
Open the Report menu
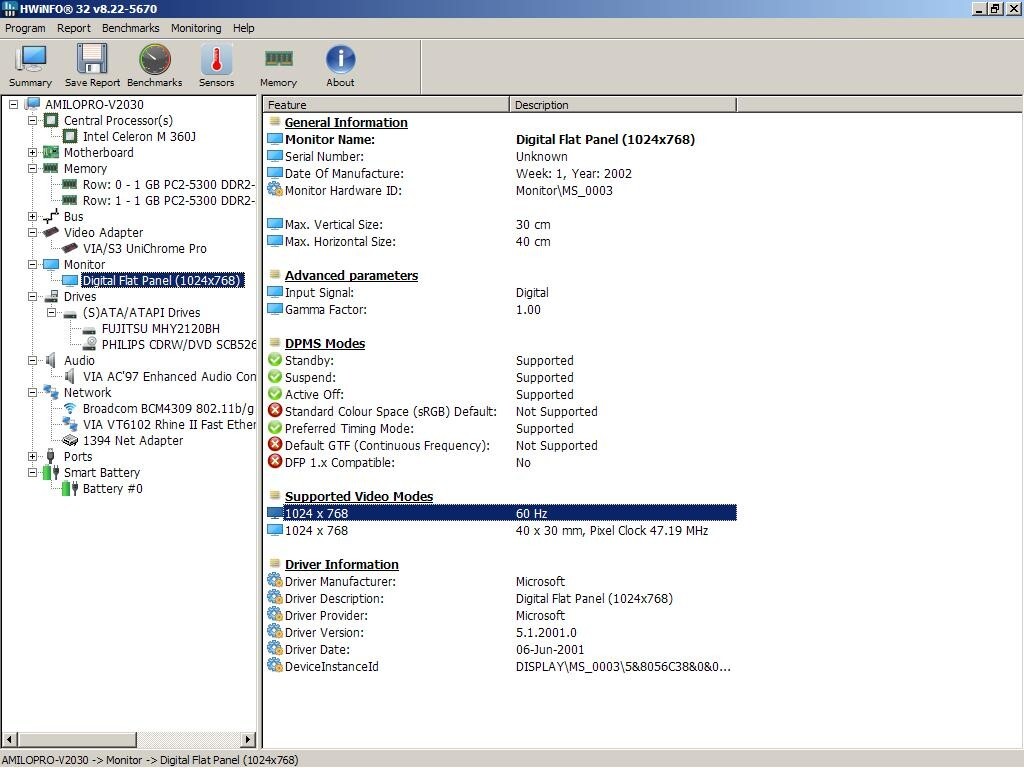click(74, 28)
